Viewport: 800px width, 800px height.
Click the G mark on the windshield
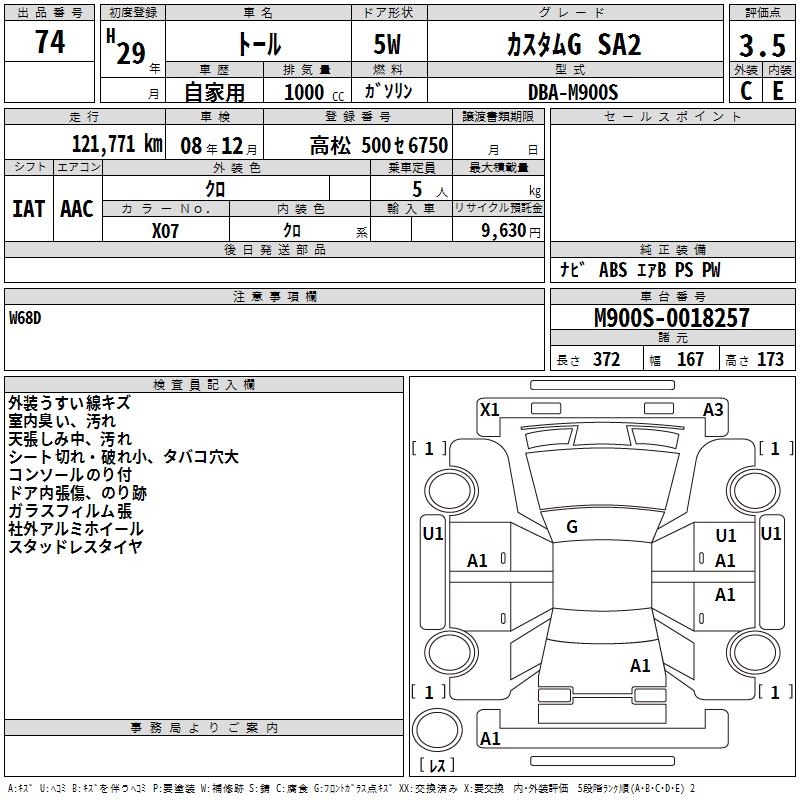[x=572, y=527]
